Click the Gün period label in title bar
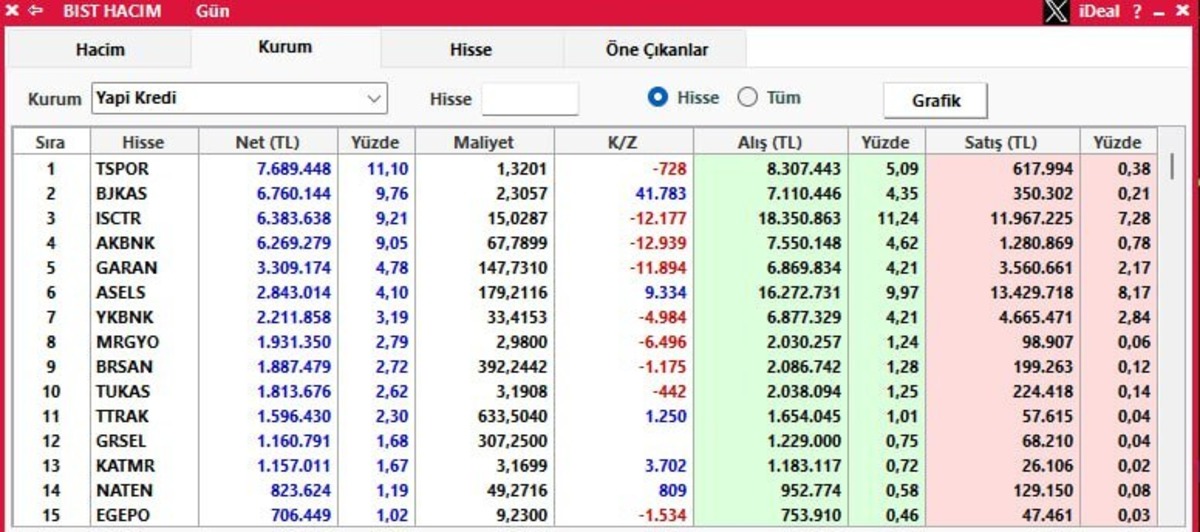The height and width of the screenshot is (532, 1200). pos(213,12)
